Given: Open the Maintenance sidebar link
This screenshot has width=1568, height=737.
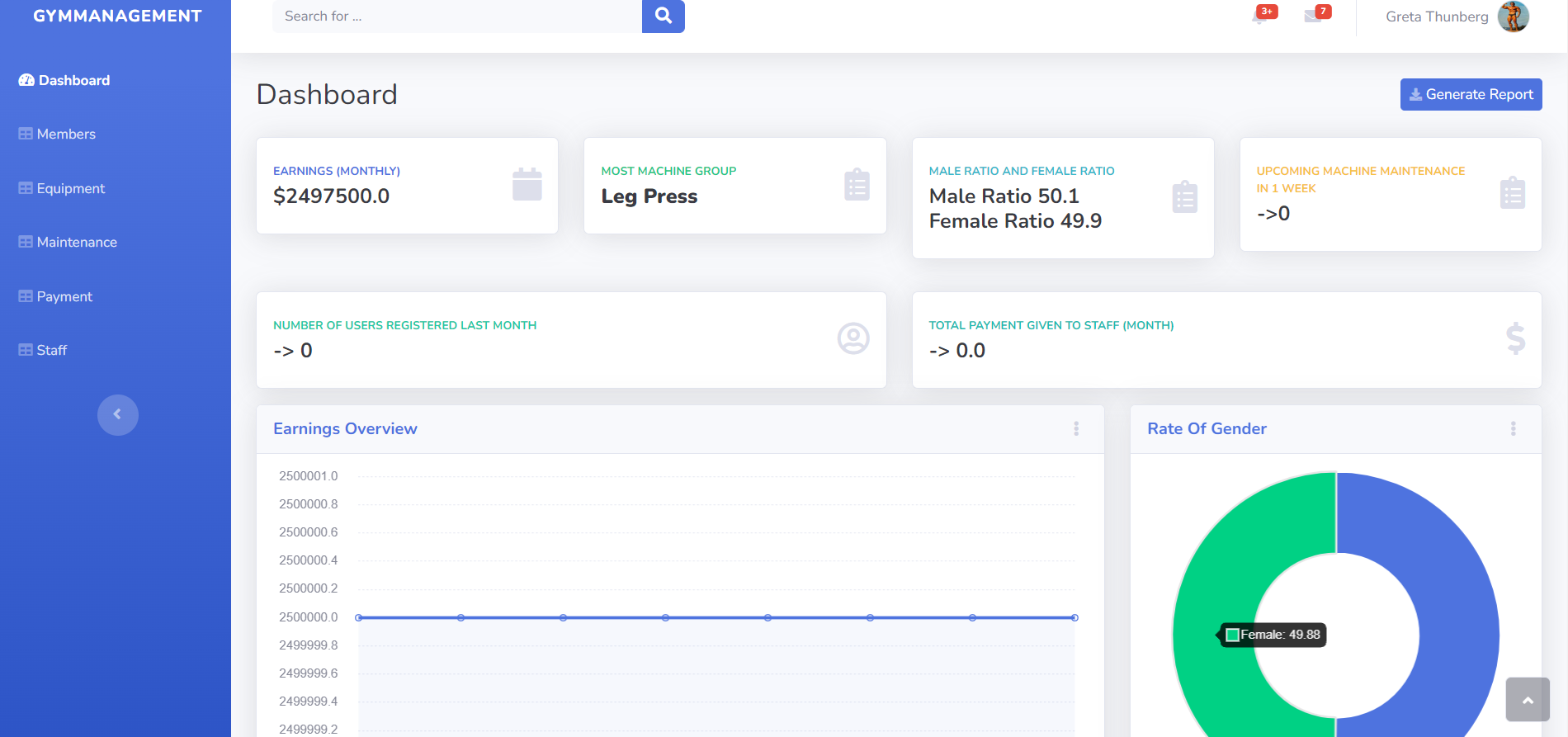Looking at the screenshot, I should coord(68,242).
